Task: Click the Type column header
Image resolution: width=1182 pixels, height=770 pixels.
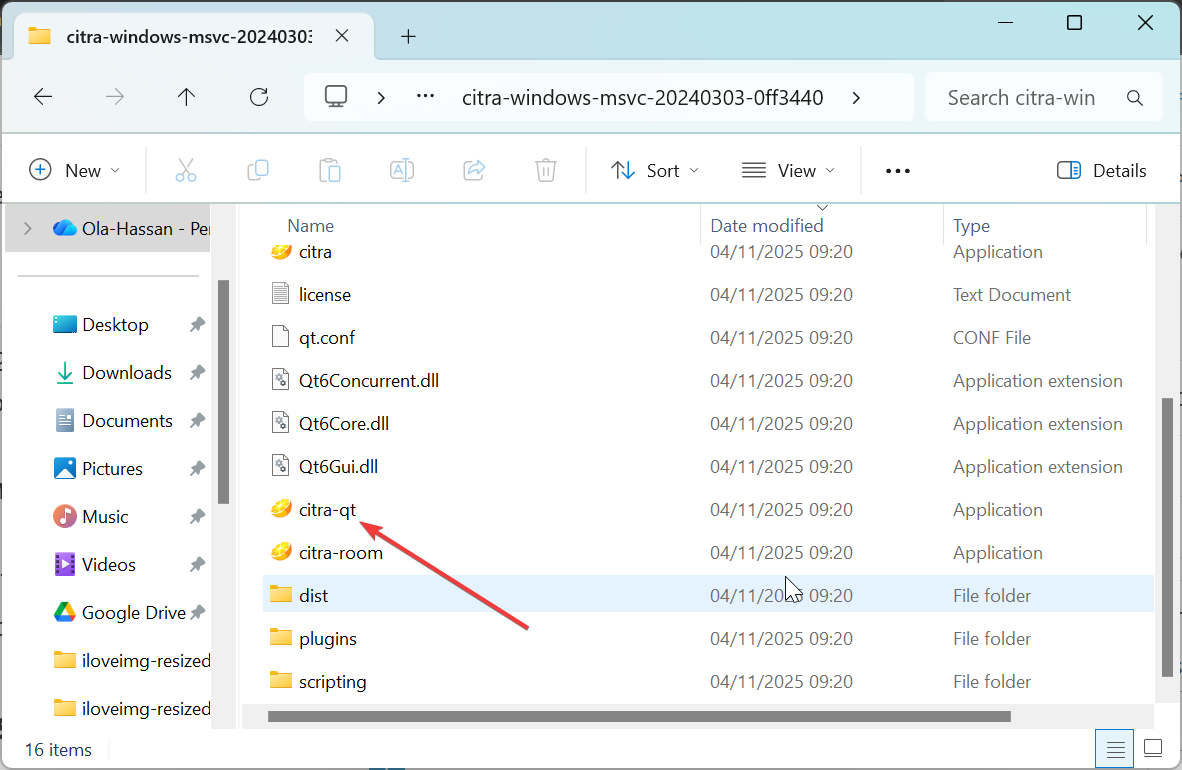Action: click(x=971, y=225)
